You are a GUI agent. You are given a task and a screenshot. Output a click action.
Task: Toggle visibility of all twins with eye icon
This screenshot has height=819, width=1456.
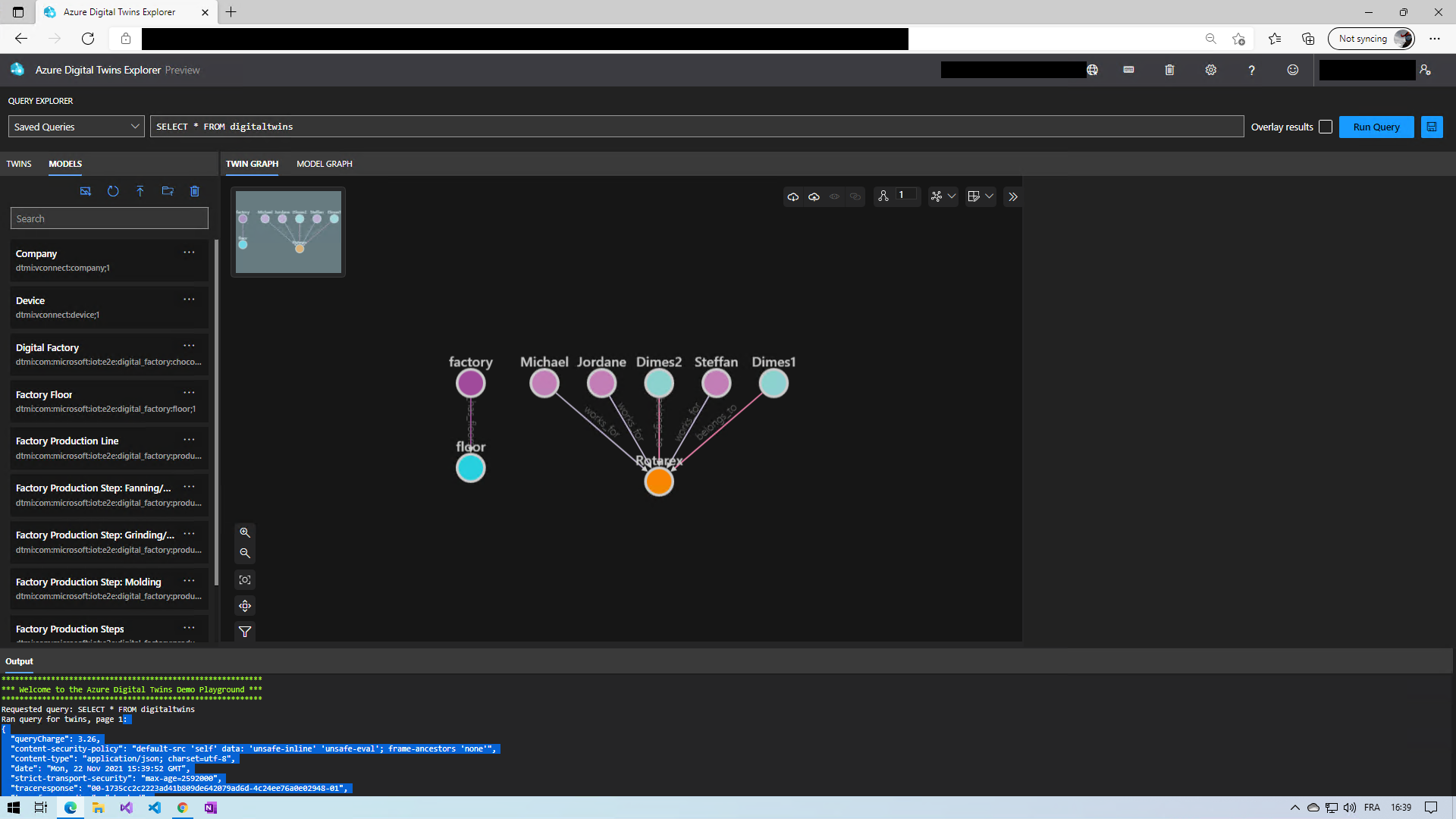834,196
